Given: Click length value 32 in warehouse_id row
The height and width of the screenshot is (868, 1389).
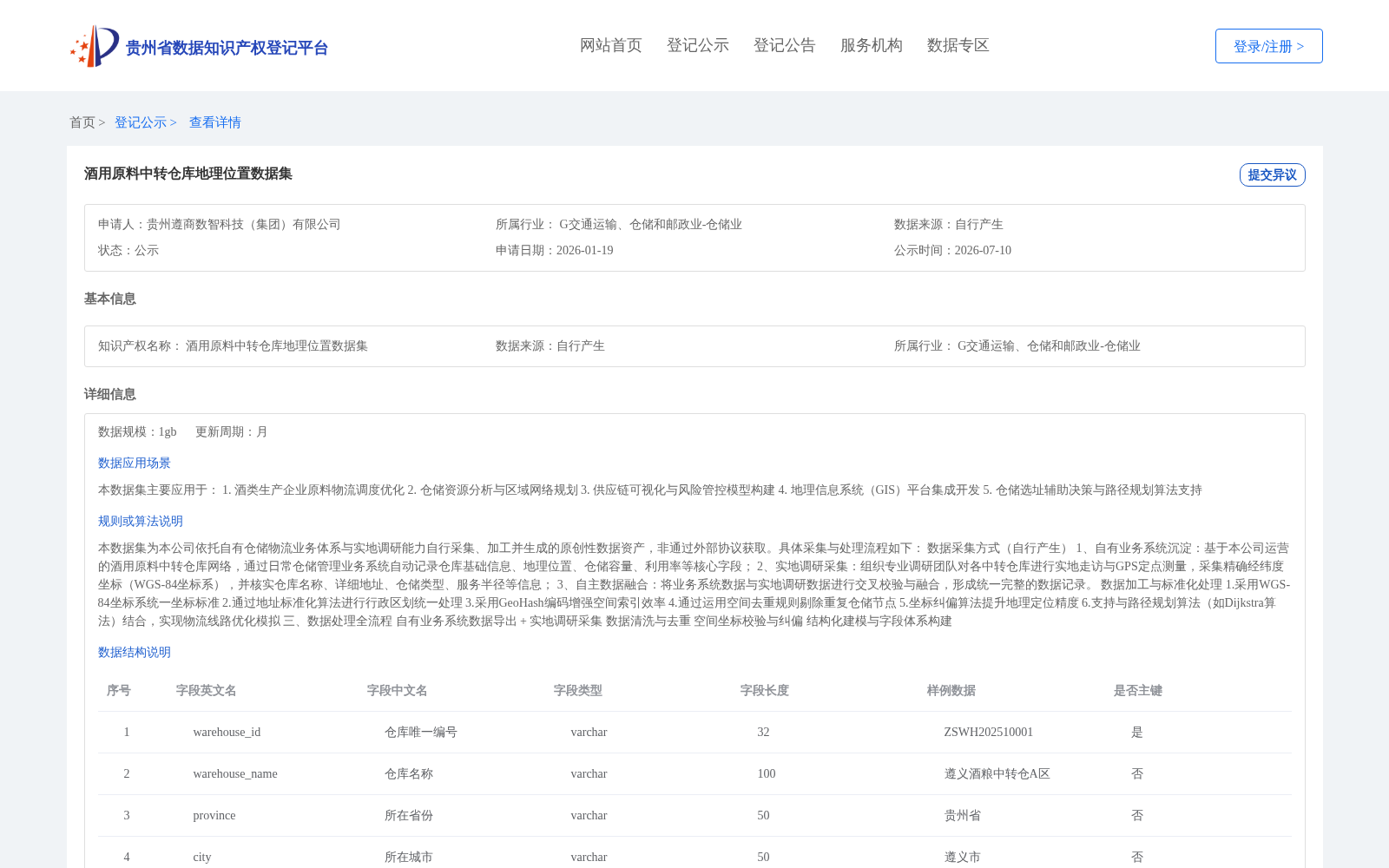Looking at the screenshot, I should click(x=763, y=732).
